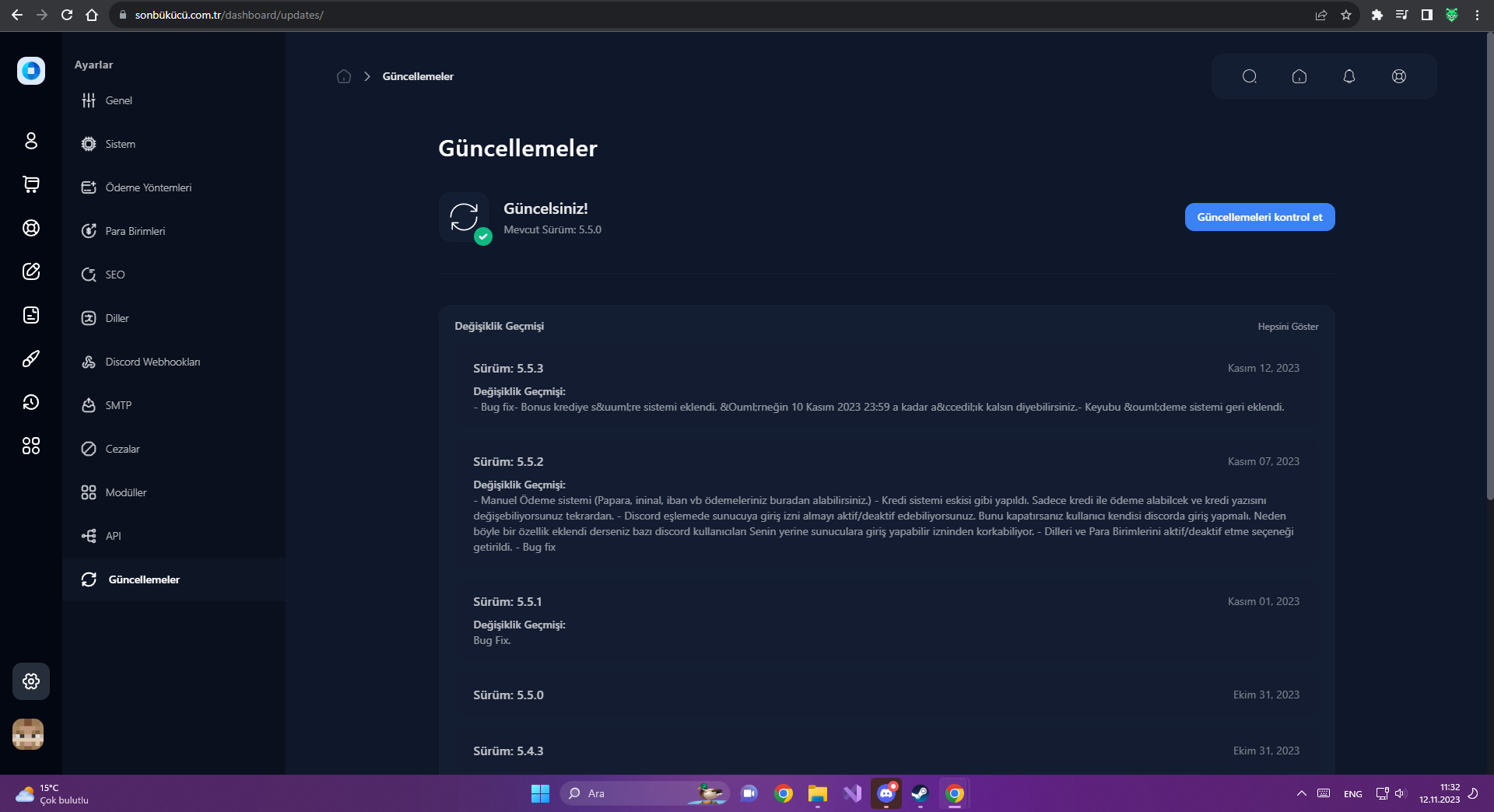Bookmark page with star icon
The image size is (1494, 812).
[x=1346, y=15]
